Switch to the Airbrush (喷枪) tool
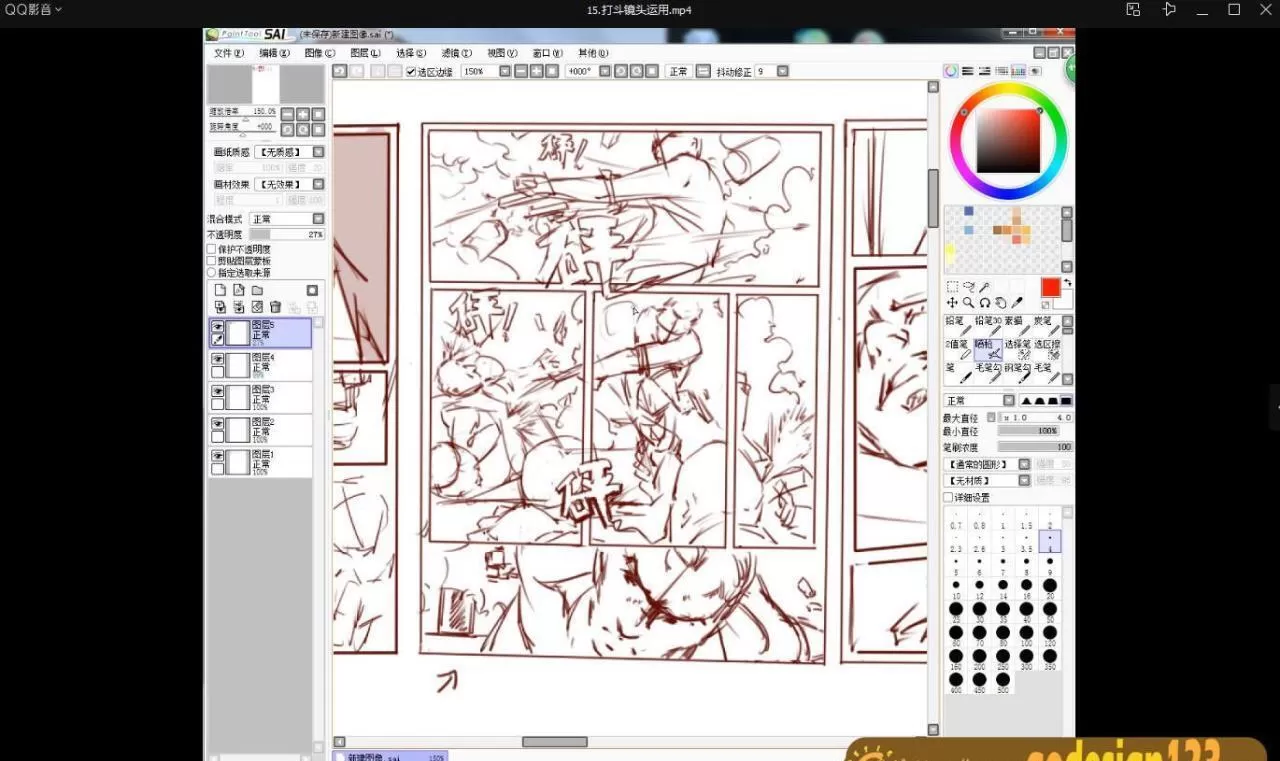 988,349
